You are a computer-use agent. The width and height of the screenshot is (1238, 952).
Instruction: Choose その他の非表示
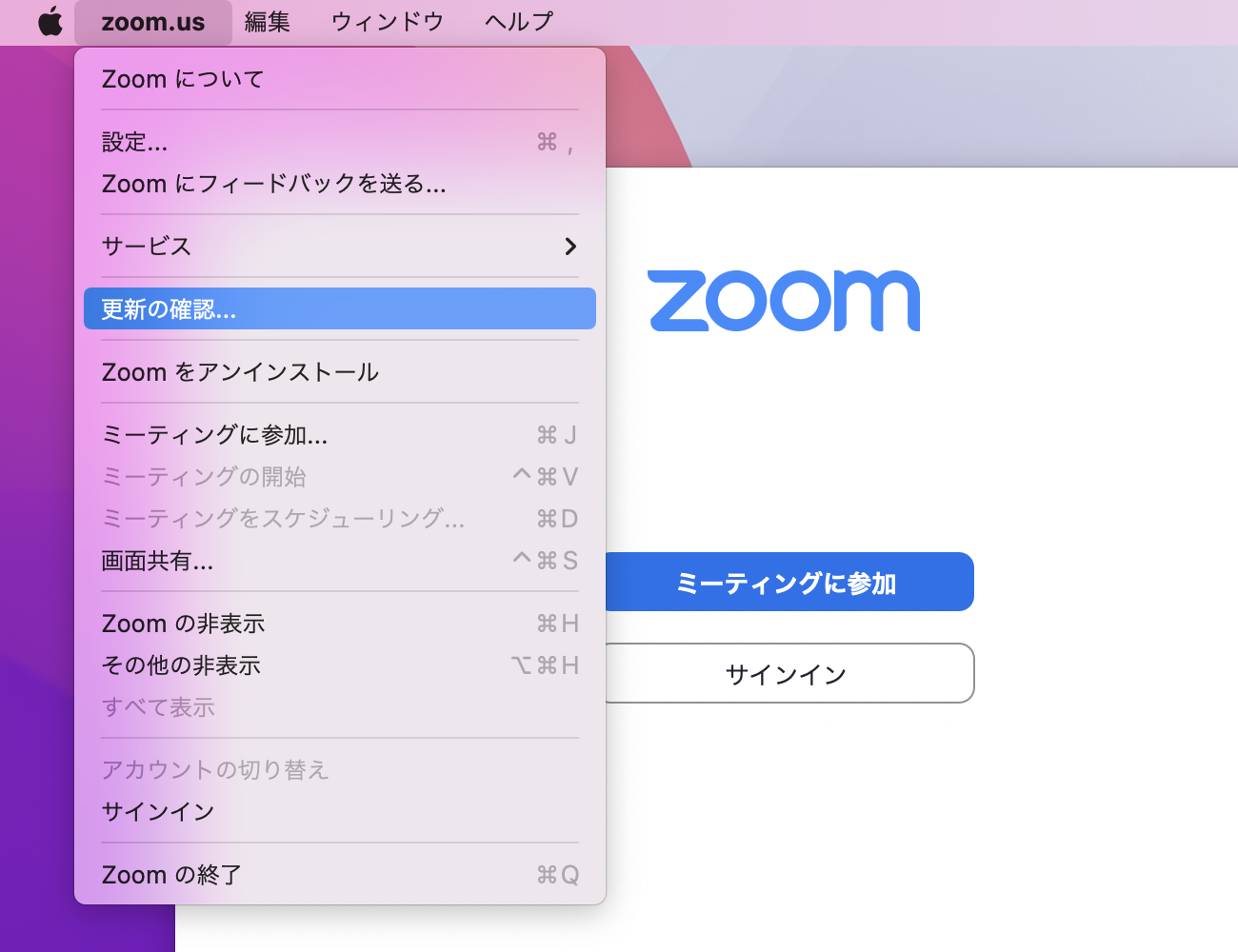click(x=340, y=665)
